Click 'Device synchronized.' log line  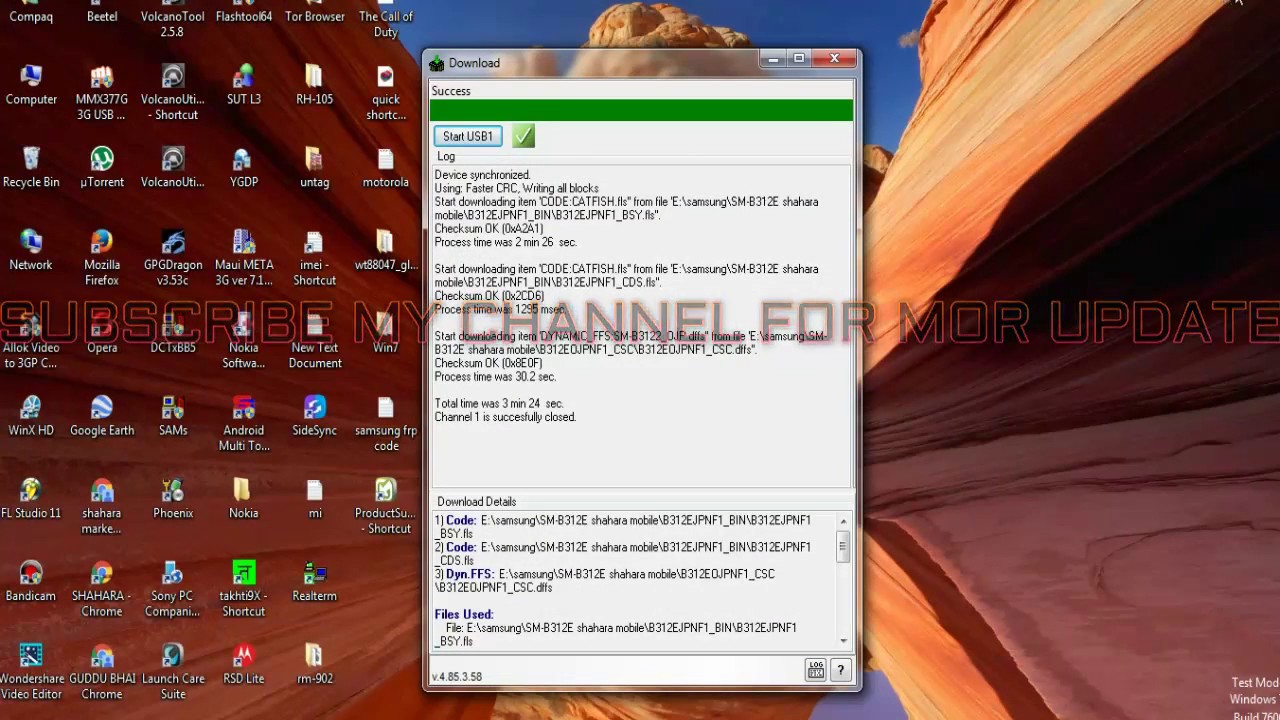[482, 175]
